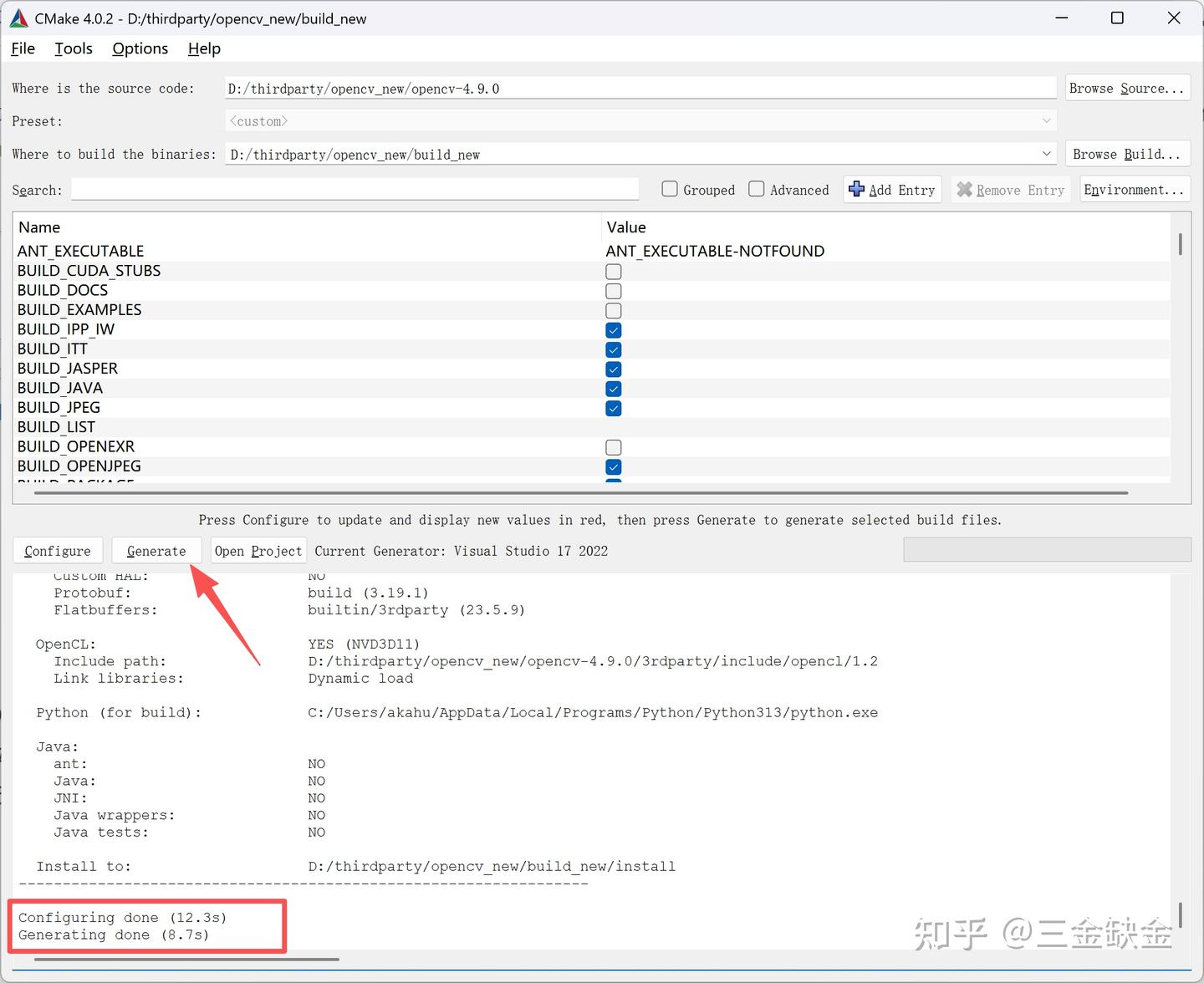Open the Options menu
Image resolution: width=1204 pixels, height=983 pixels.
139,48
